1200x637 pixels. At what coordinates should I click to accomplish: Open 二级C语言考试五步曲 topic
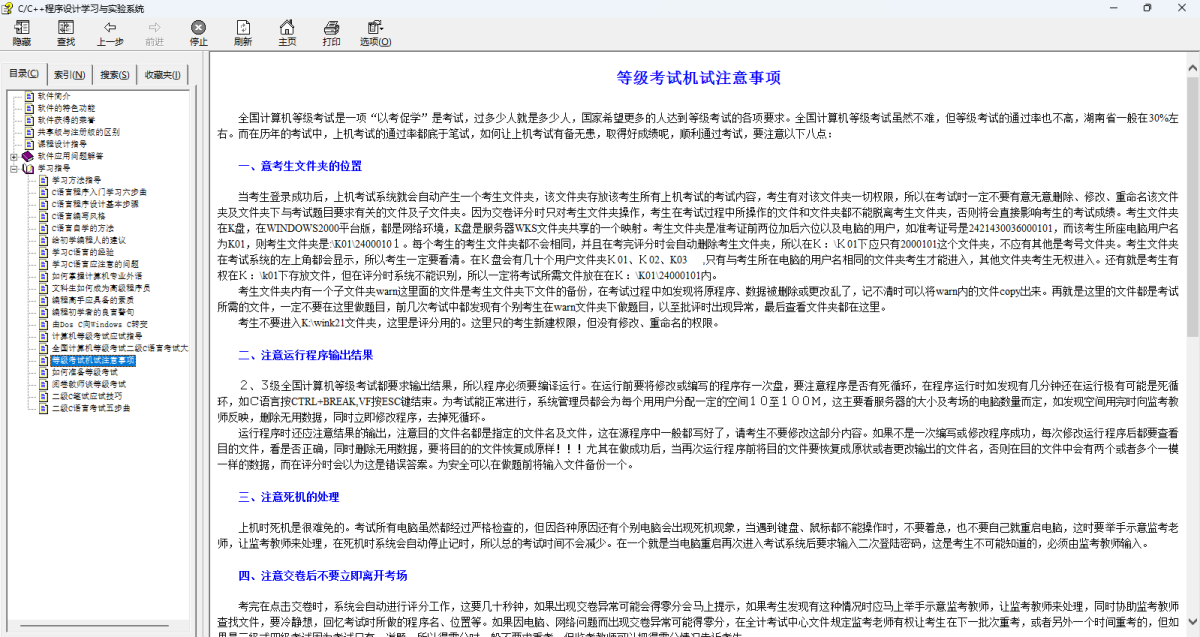[90, 408]
